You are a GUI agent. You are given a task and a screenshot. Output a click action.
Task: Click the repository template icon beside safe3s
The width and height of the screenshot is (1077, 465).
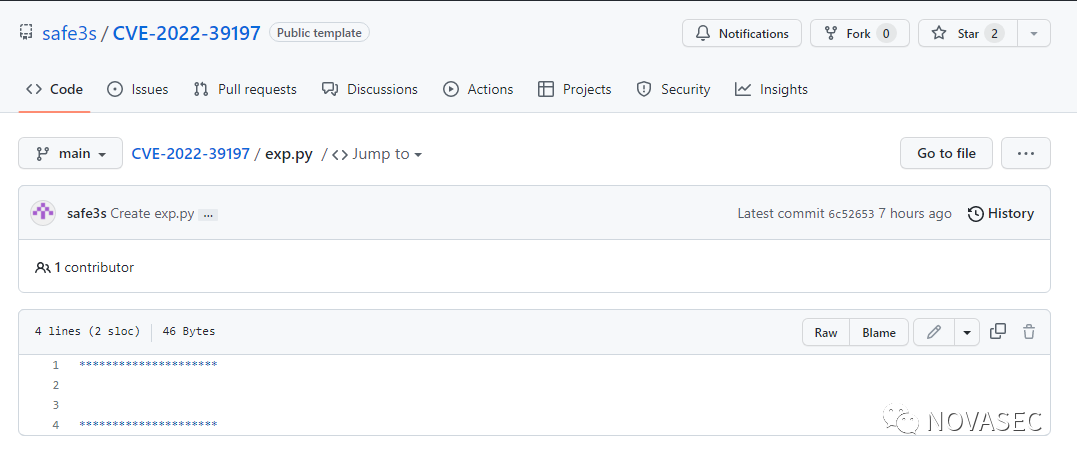pos(26,32)
